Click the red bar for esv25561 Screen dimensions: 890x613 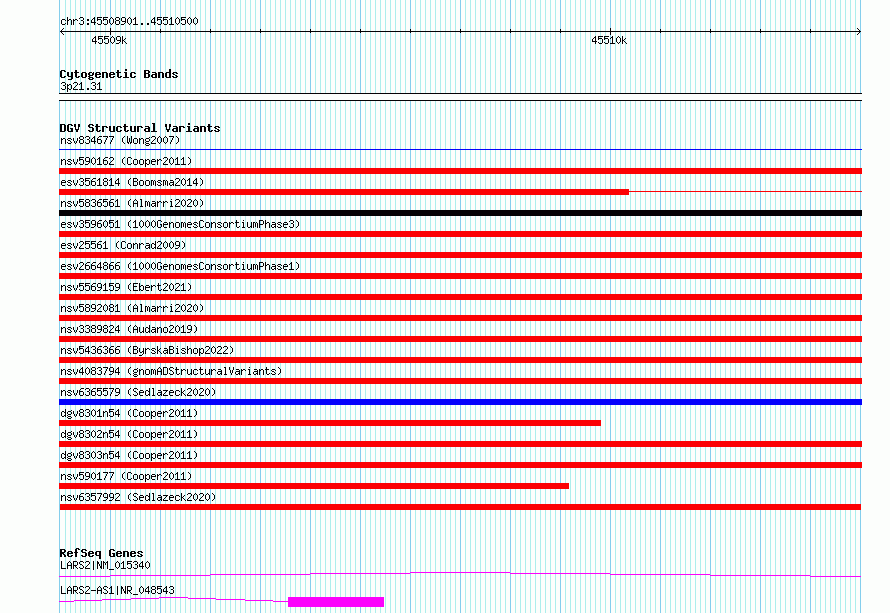[460, 255]
